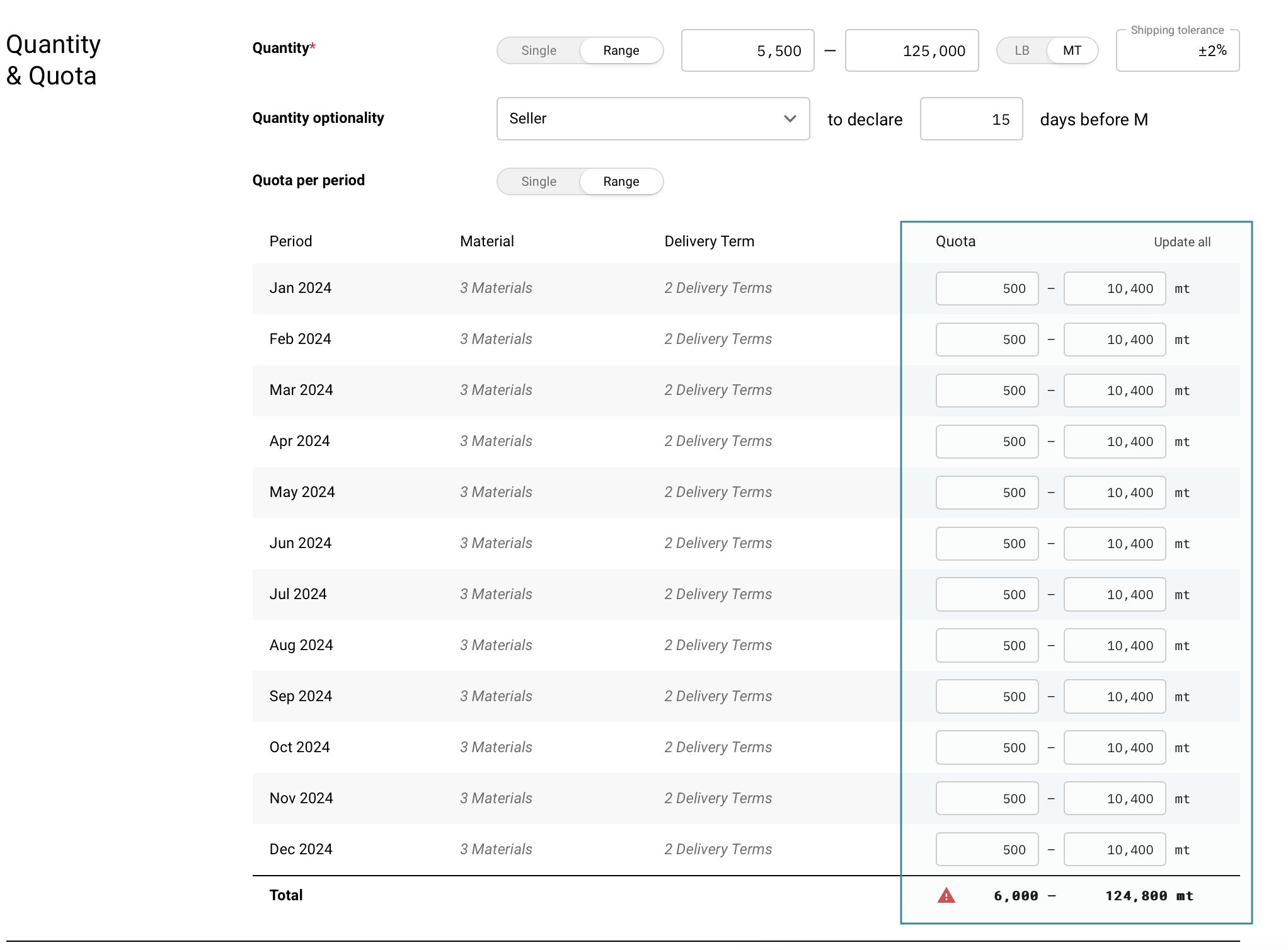Switch the quantity unit to MT
1288x950 pixels.
[1072, 50]
